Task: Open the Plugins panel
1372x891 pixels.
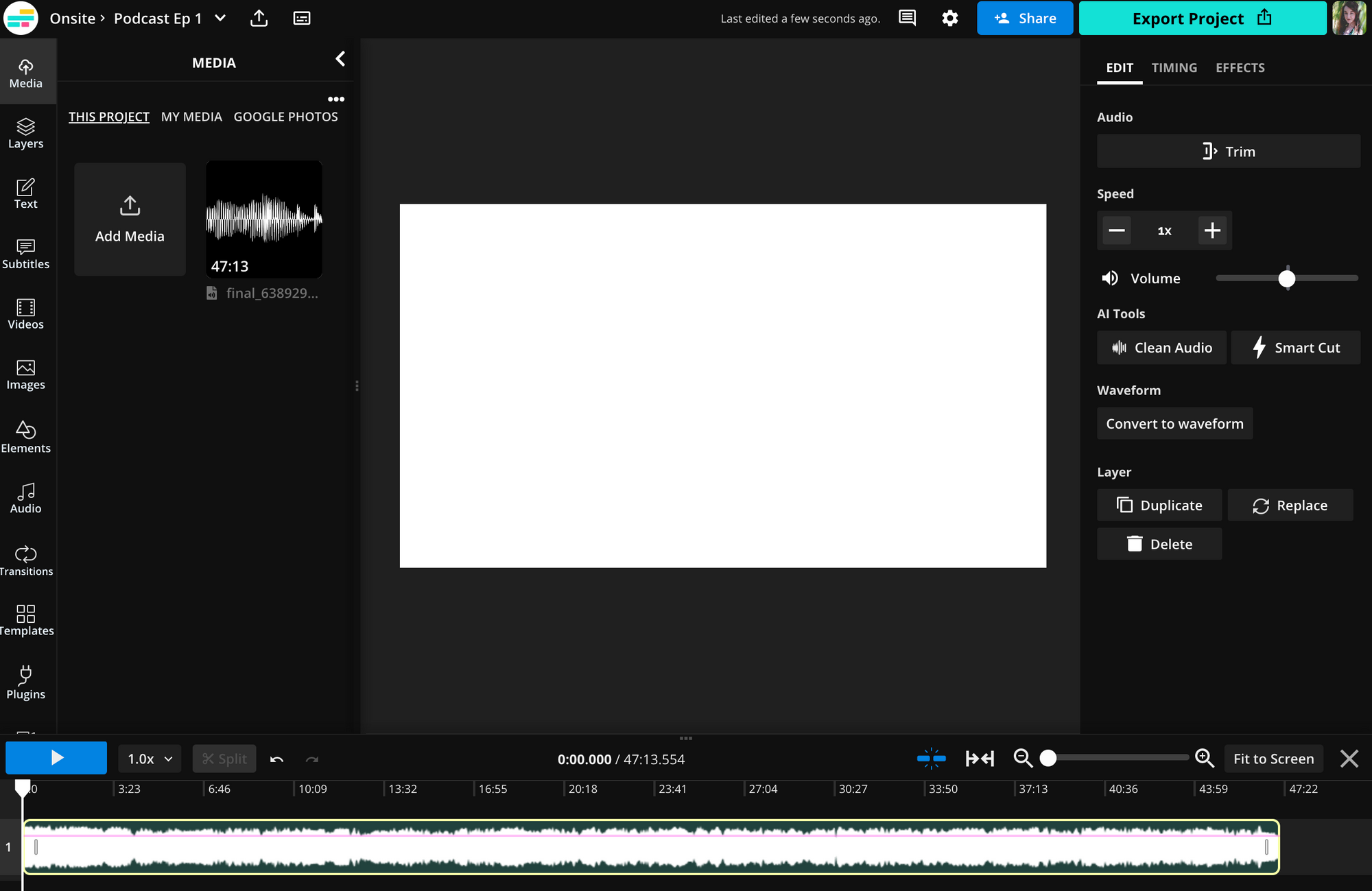Action: pos(25,683)
